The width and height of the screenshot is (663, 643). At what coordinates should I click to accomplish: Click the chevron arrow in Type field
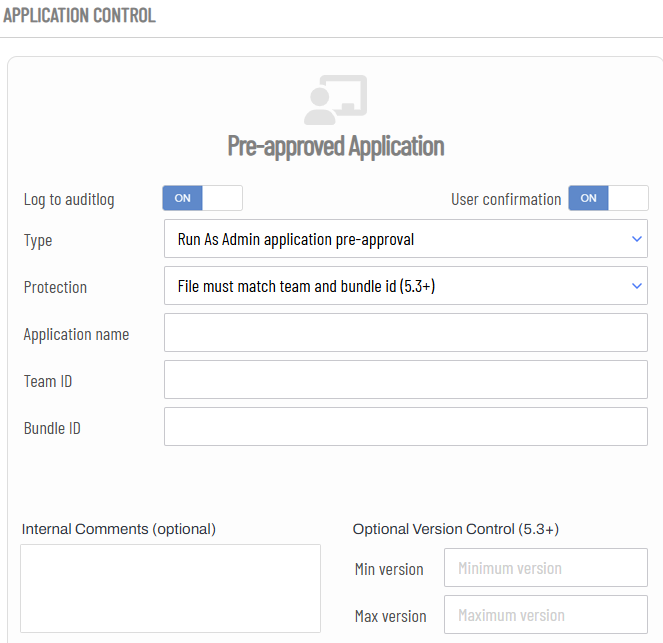point(637,239)
